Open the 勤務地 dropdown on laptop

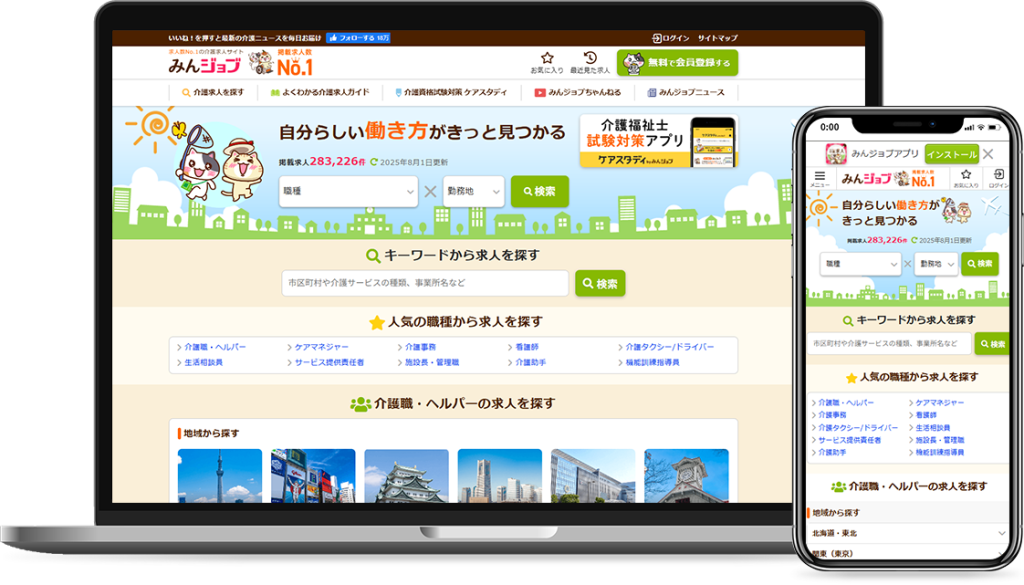coord(473,191)
